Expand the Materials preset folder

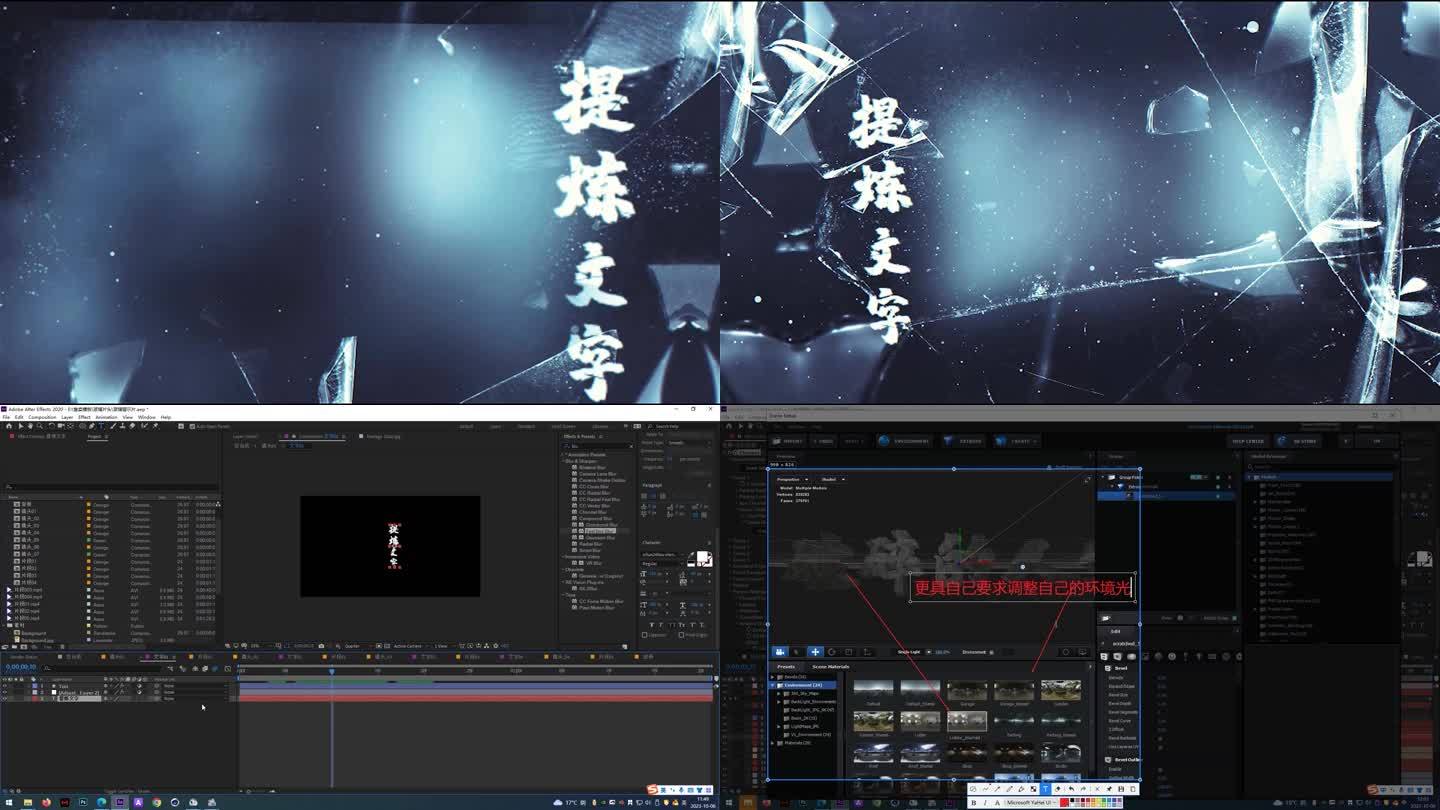click(773, 743)
